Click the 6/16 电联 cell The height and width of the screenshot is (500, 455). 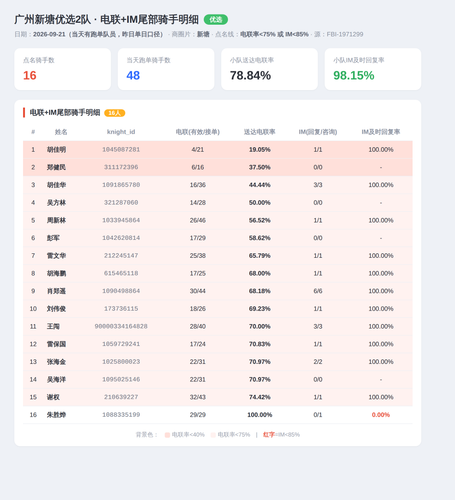198,167
